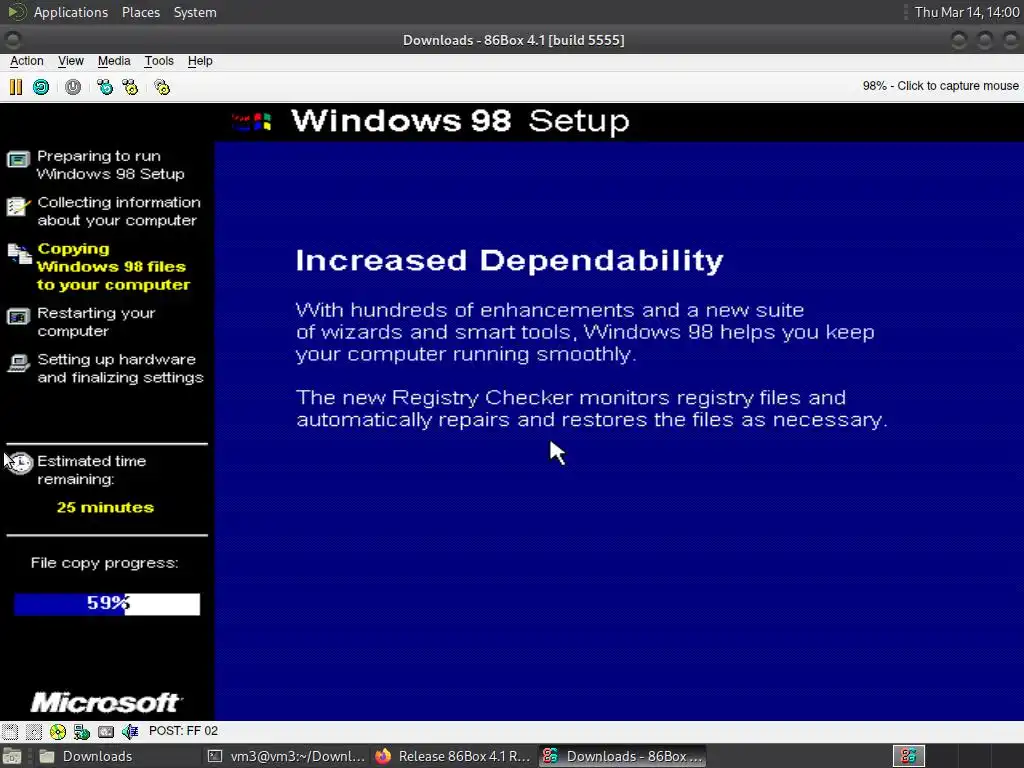Click the 'File copy progress:' label
The height and width of the screenshot is (768, 1024).
104,563
